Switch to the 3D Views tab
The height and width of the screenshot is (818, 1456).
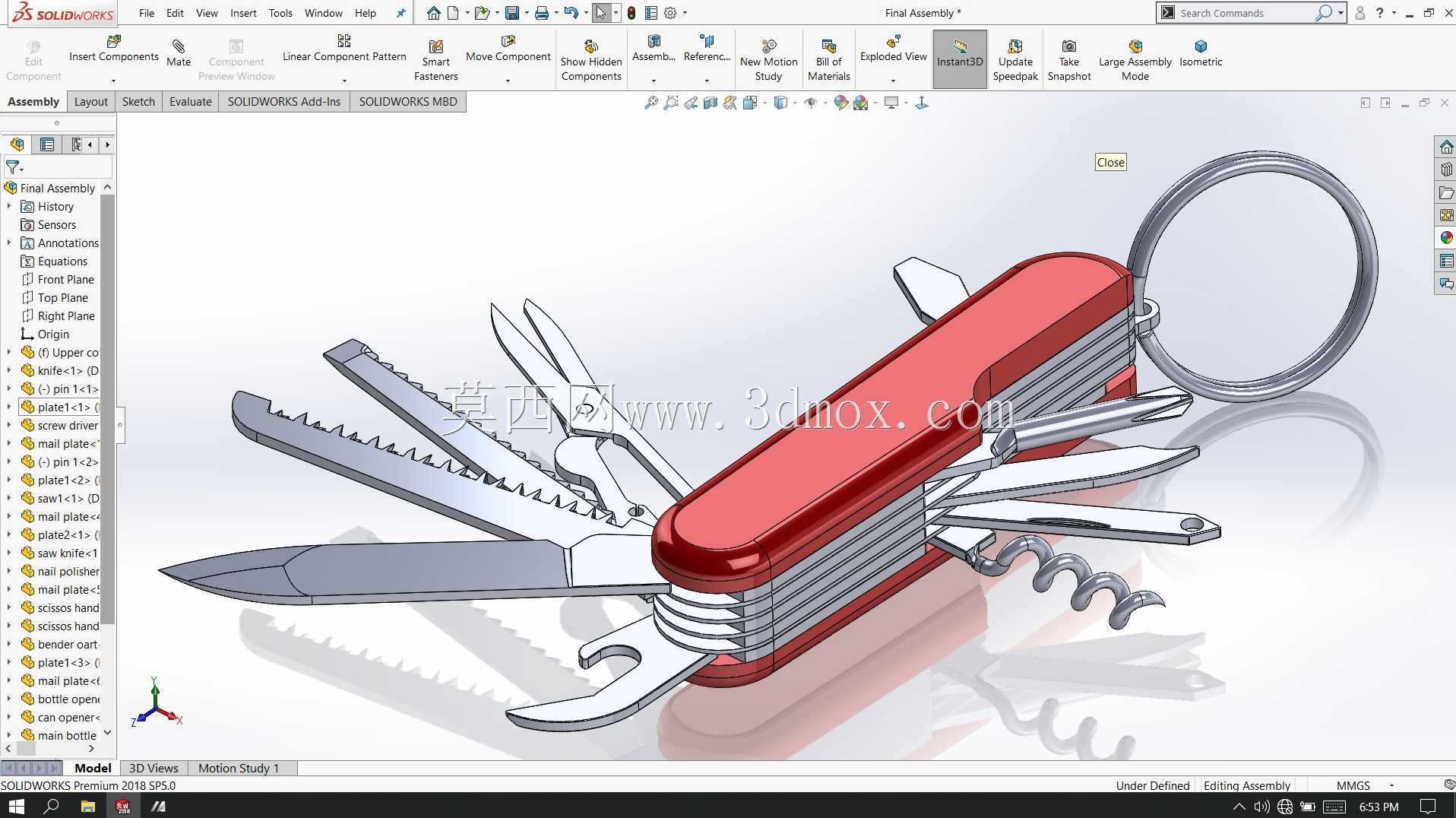click(154, 769)
